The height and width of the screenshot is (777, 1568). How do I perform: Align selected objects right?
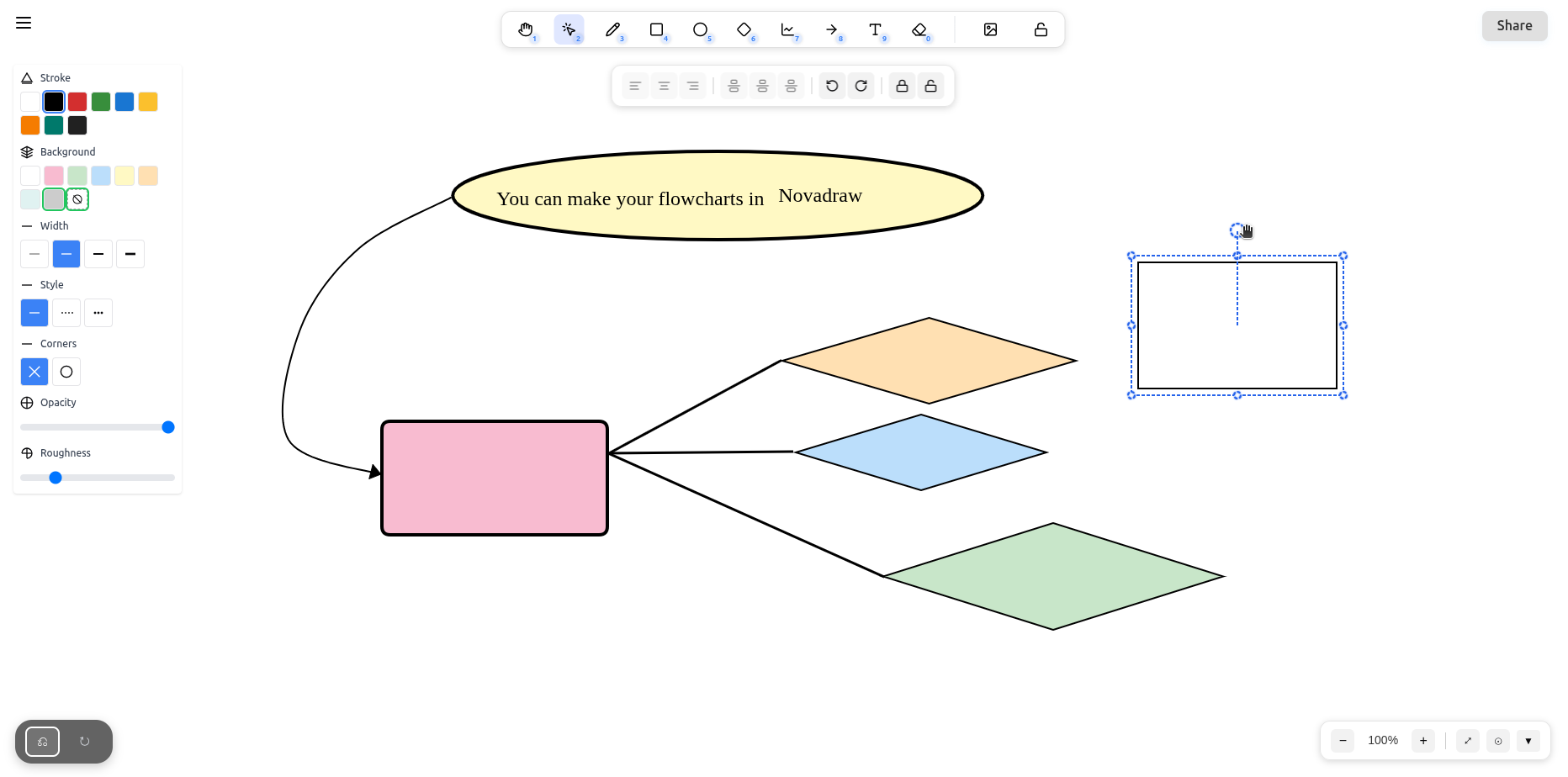(x=692, y=86)
